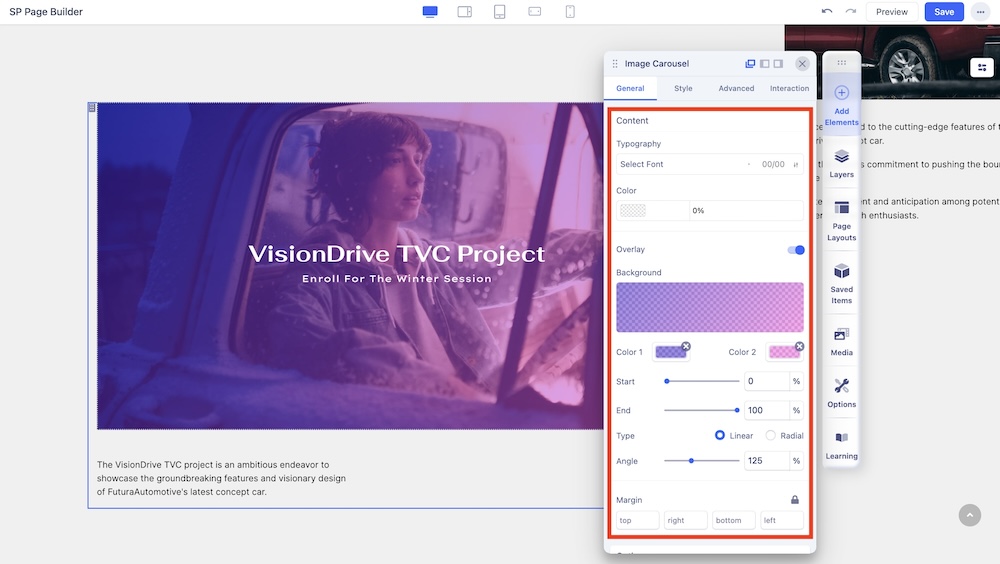
Task: Select the Radial gradient type
Action: click(x=770, y=436)
